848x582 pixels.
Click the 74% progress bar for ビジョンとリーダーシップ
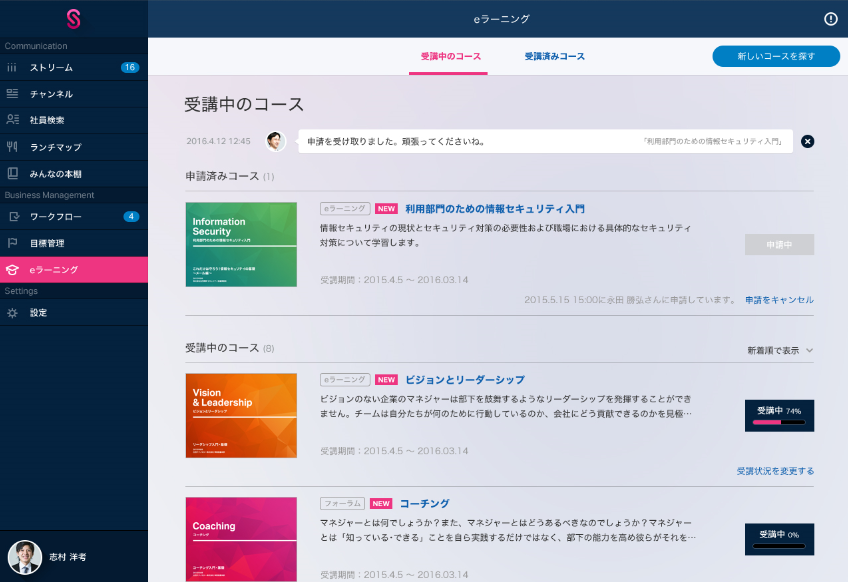[779, 422]
